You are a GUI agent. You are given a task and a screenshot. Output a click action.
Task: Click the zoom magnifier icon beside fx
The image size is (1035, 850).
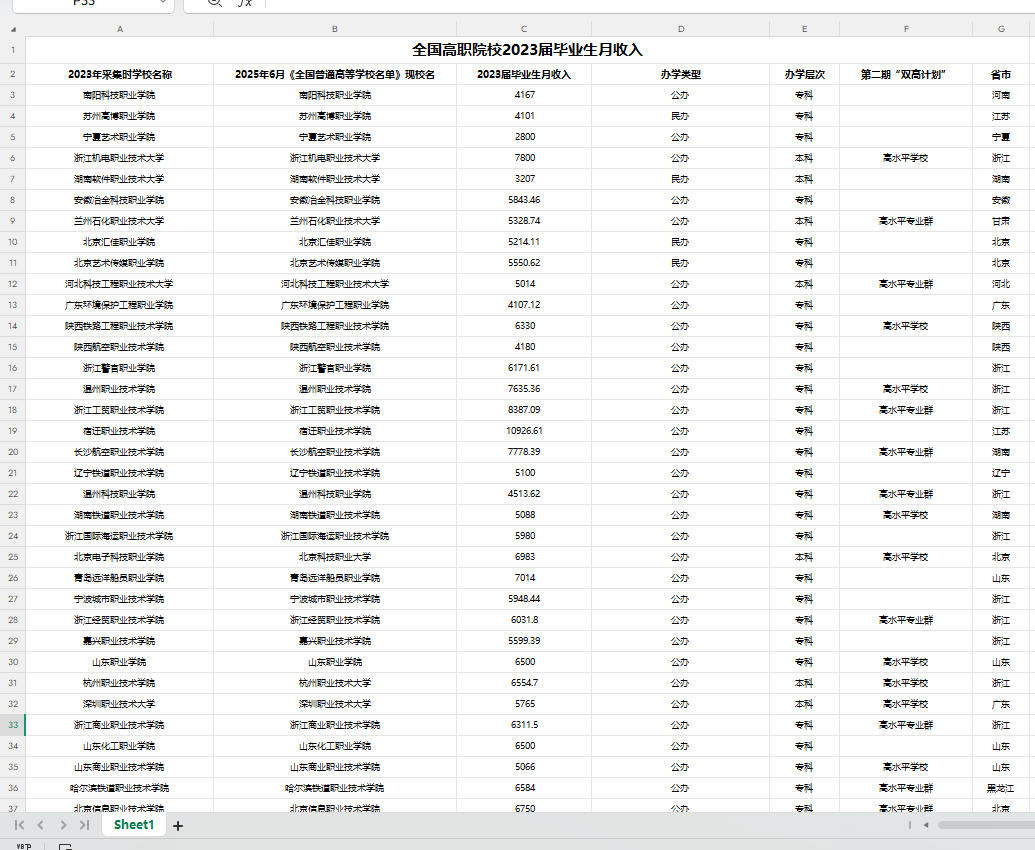click(213, 3)
